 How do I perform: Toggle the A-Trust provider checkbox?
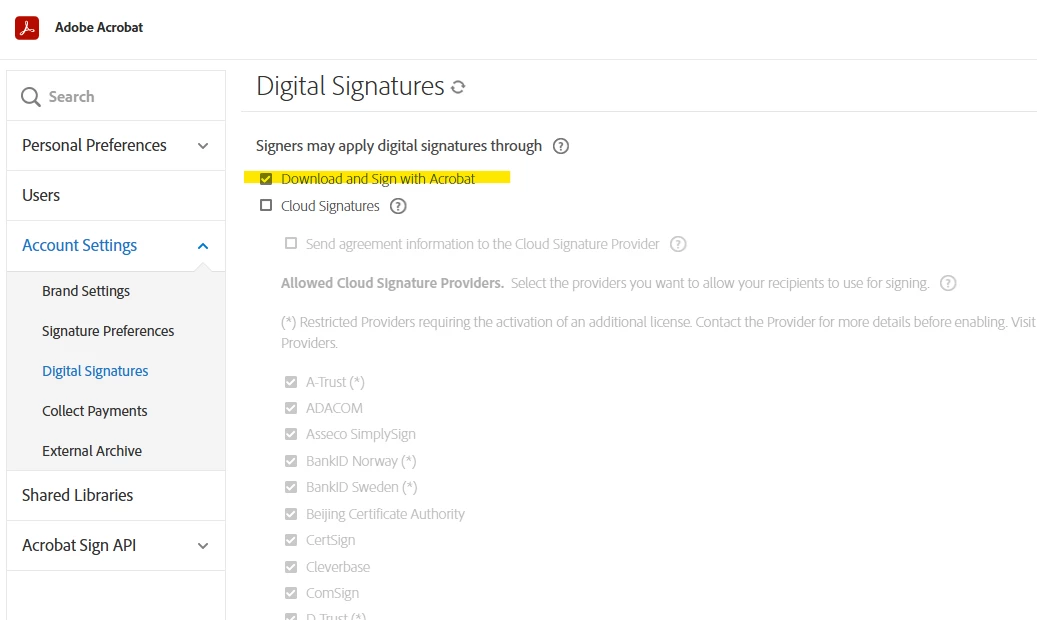(291, 382)
